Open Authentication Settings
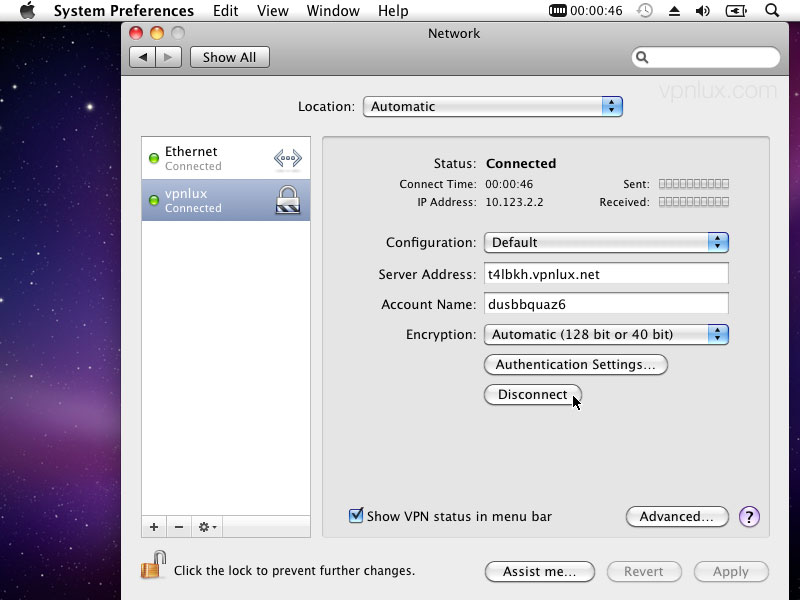 click(x=576, y=365)
